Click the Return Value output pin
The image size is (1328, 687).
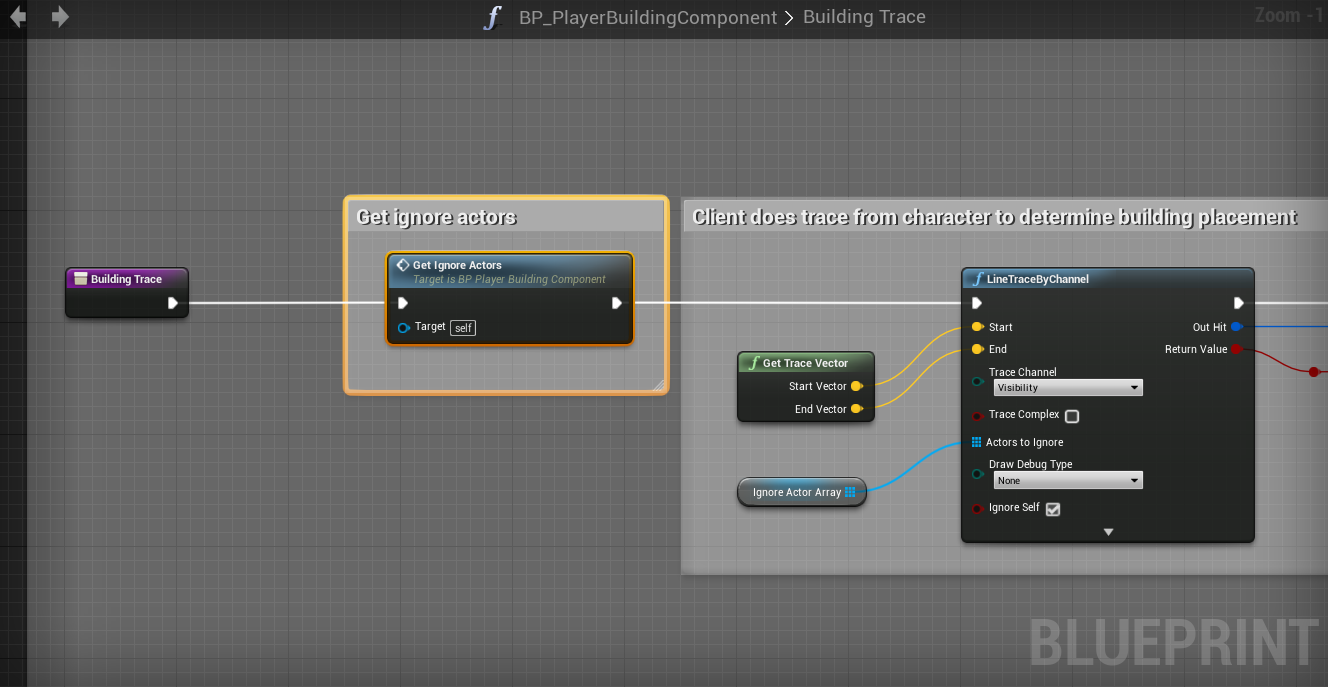pos(1236,349)
